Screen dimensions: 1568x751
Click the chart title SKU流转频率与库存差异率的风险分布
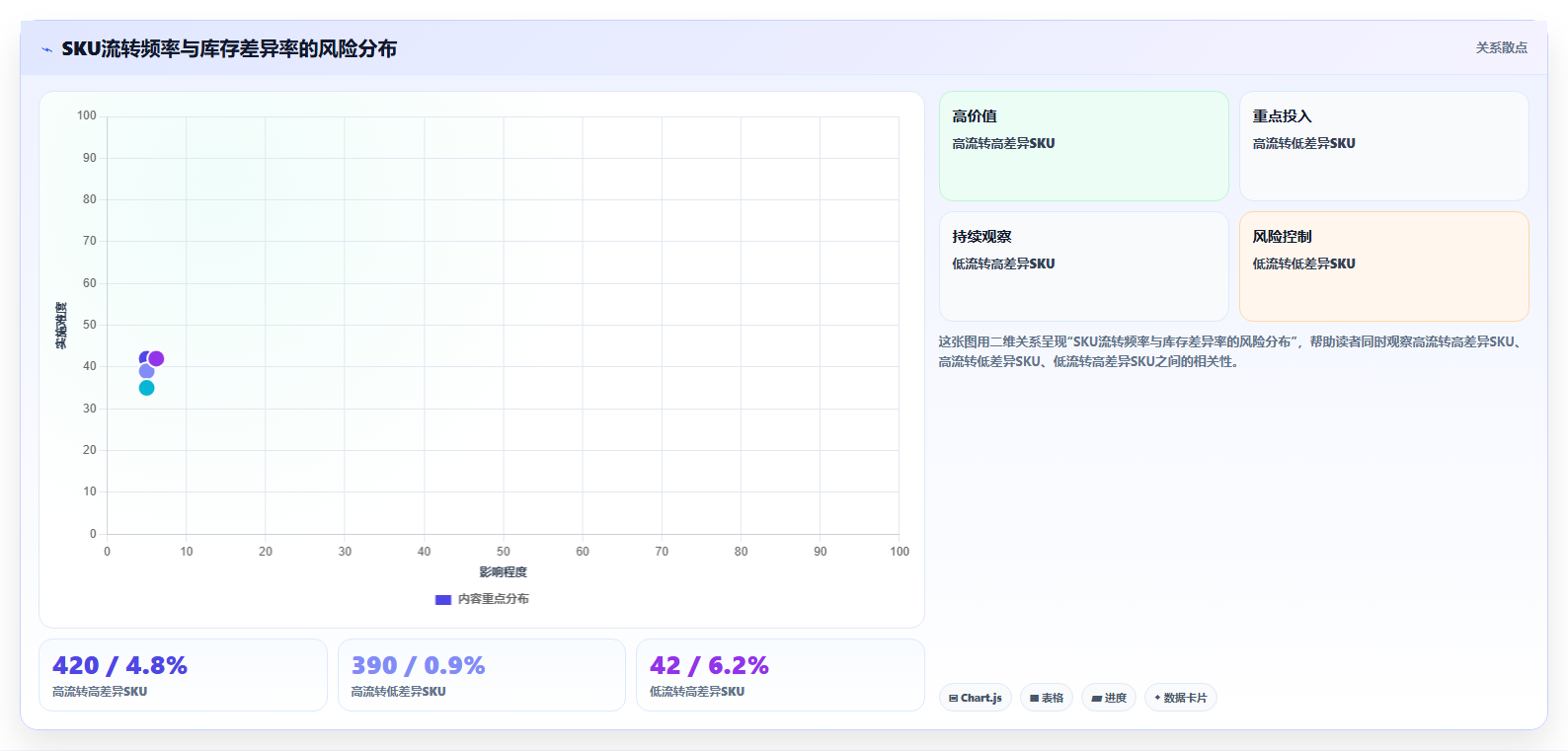(x=229, y=48)
